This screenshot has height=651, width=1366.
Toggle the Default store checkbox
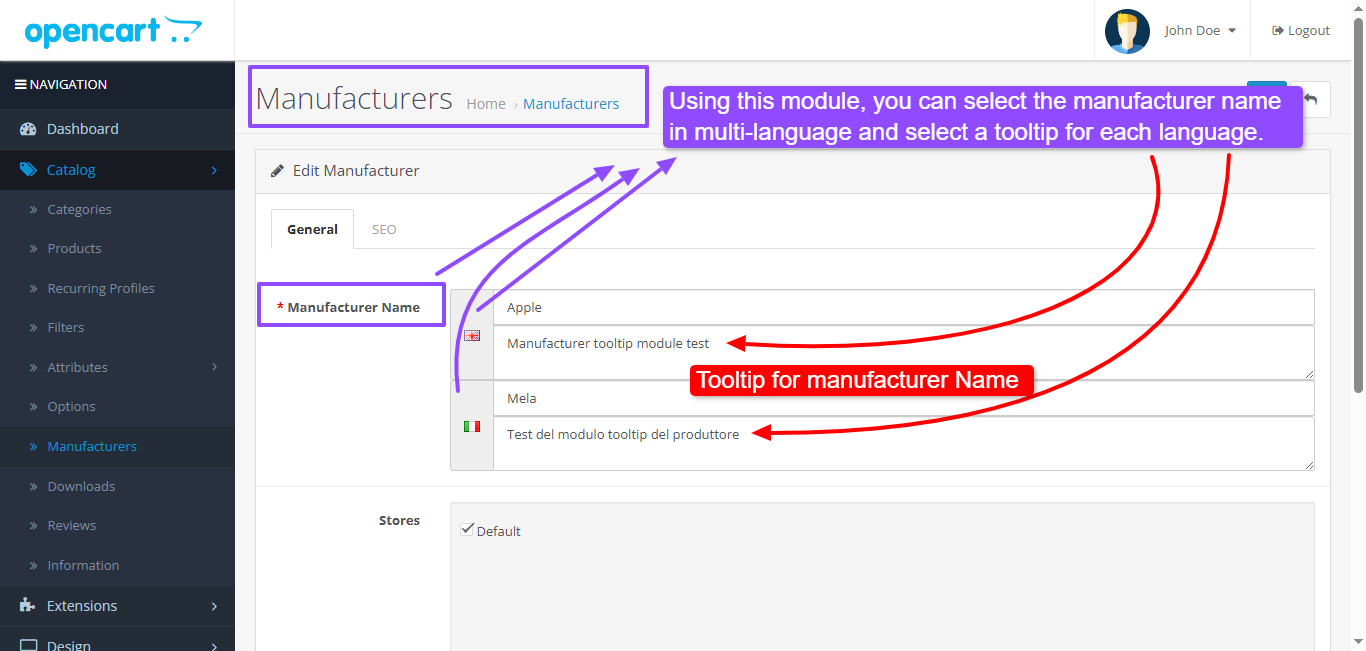pyautogui.click(x=467, y=530)
